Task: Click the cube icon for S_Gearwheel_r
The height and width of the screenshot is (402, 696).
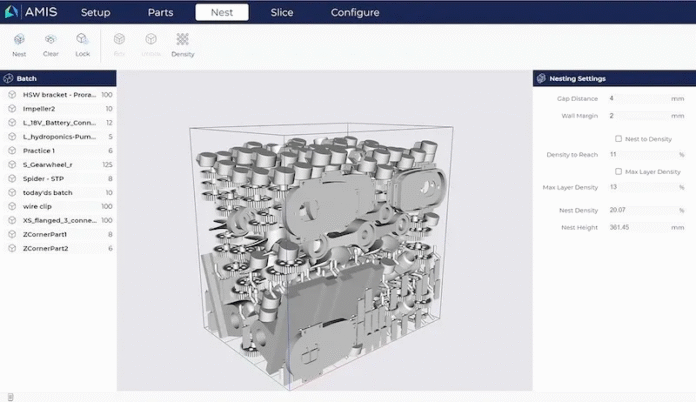Action: click(x=12, y=165)
